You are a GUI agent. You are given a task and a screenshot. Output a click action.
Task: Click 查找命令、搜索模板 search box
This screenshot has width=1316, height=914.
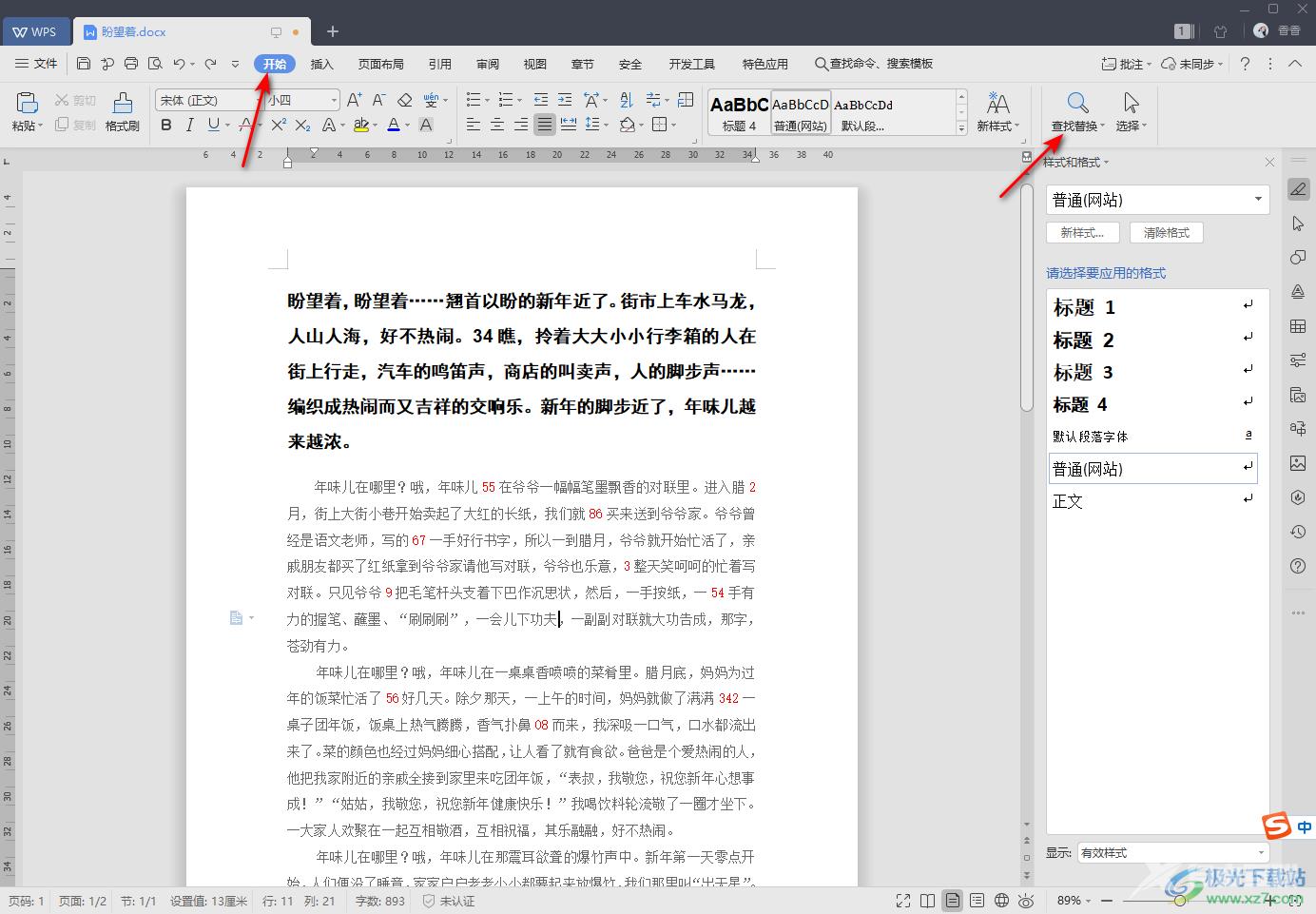[874, 64]
